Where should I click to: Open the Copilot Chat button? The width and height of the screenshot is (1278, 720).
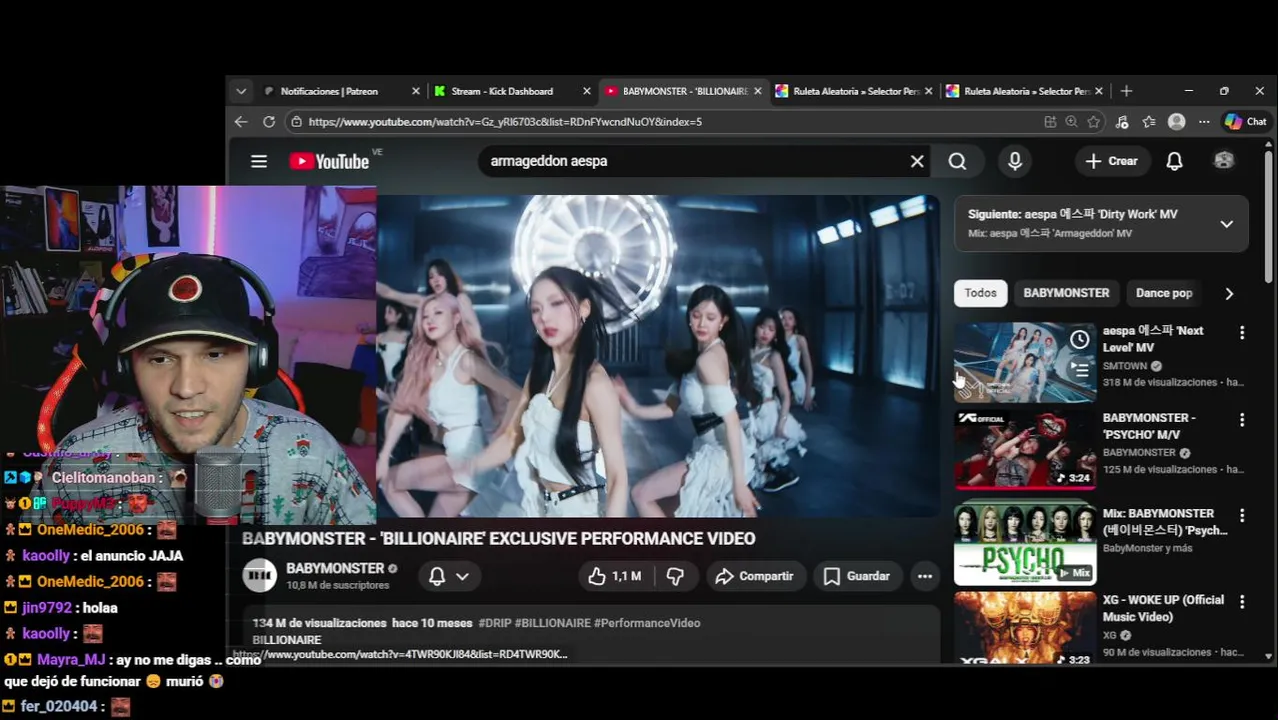tap(1246, 122)
